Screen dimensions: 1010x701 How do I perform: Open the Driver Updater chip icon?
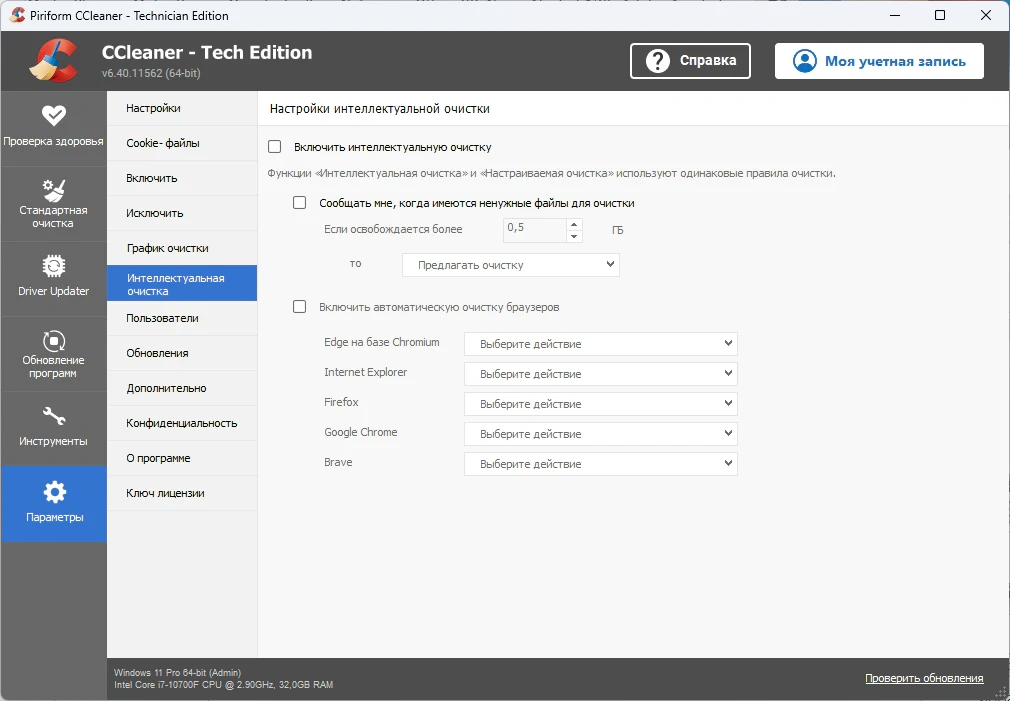click(53, 265)
